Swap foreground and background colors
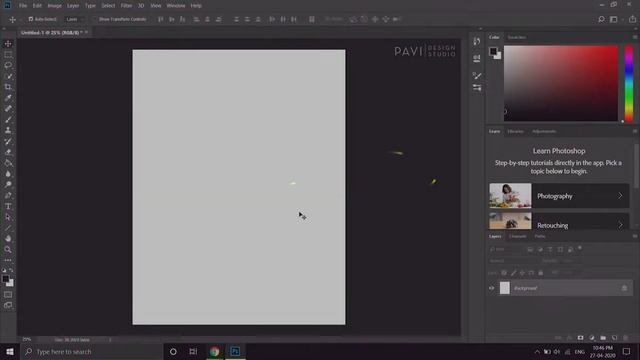The width and height of the screenshot is (640, 360). point(11,270)
